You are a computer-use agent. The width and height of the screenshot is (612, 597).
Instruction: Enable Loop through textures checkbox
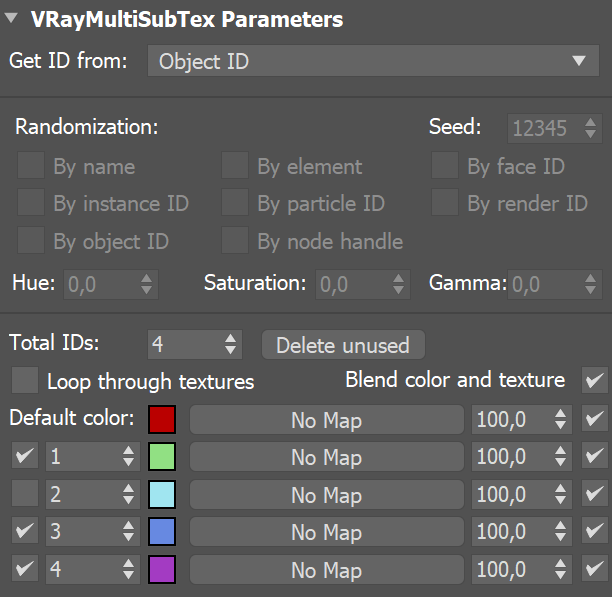[x=27, y=381]
